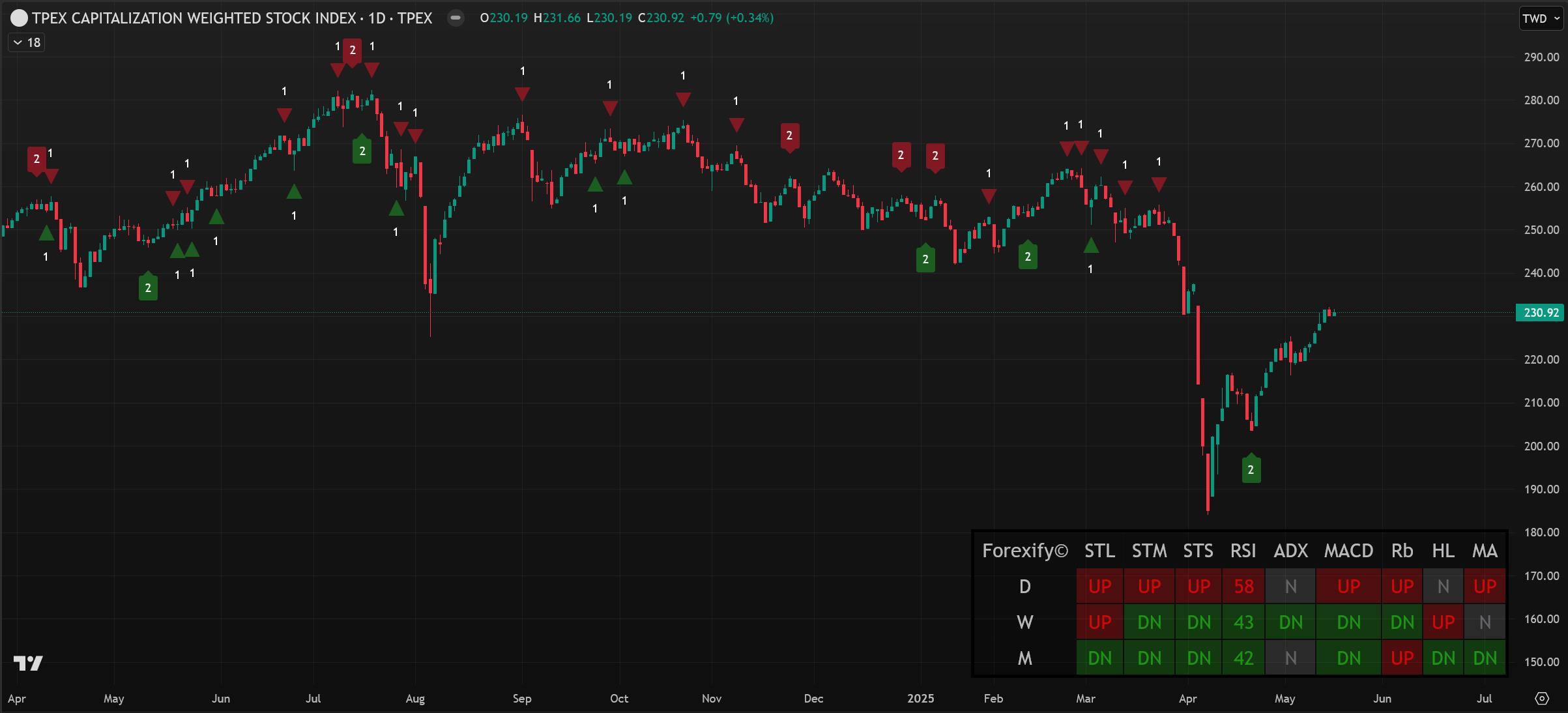Click the round symbol logo beside title
Screen dimensions: 1568x713
tap(20, 18)
